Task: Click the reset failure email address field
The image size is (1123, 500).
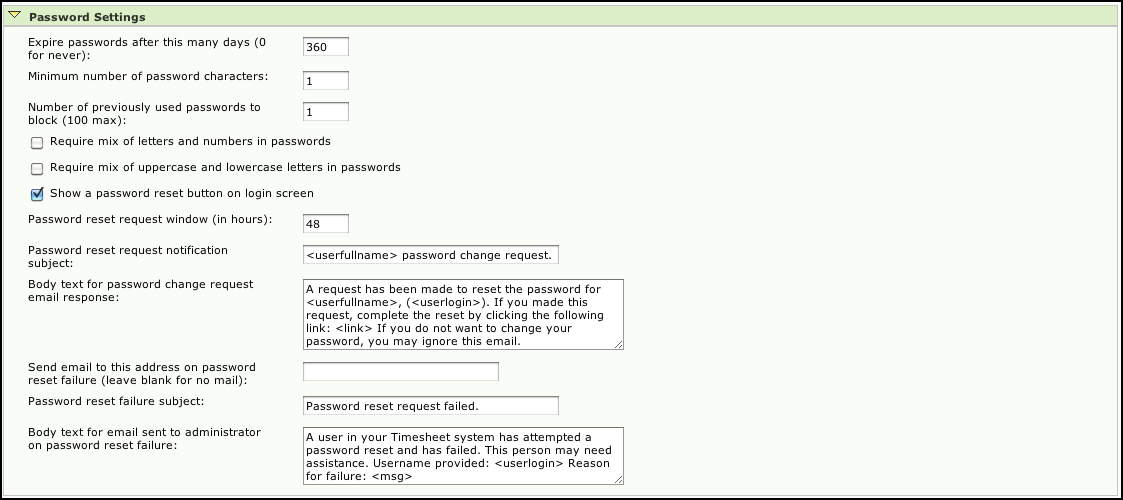Action: tap(400, 372)
